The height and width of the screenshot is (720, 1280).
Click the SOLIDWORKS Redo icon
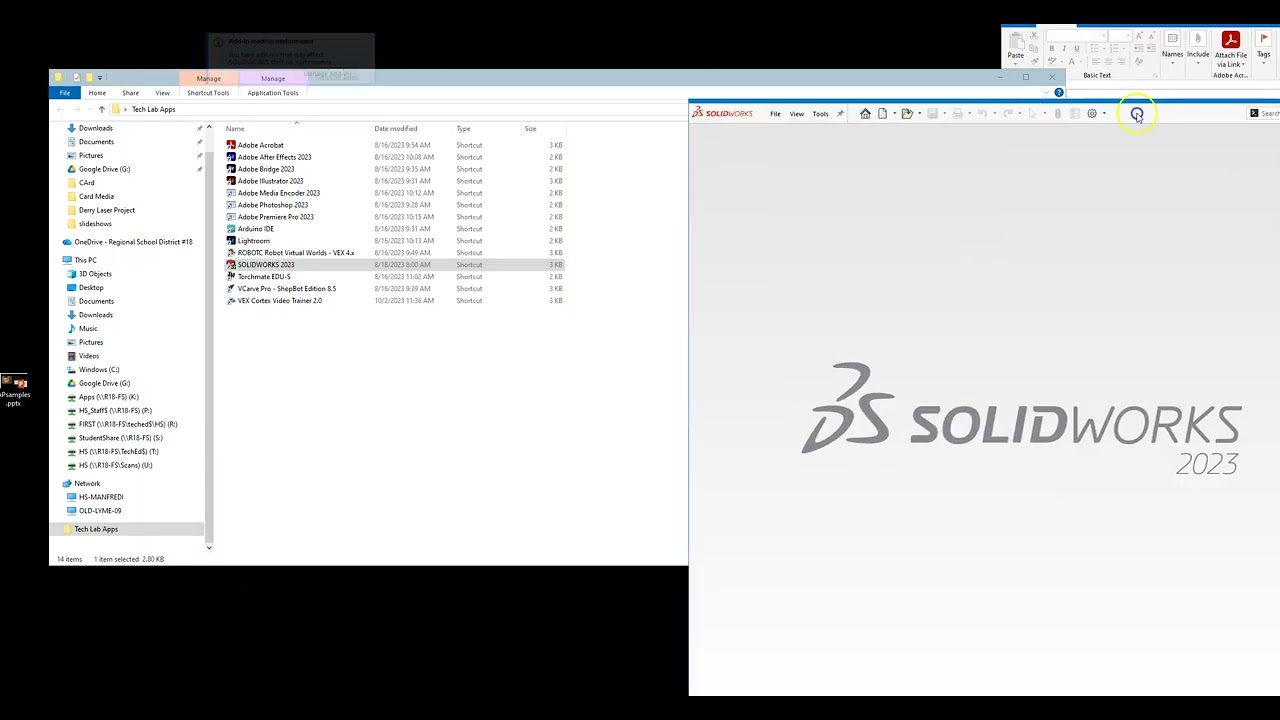point(1007,114)
